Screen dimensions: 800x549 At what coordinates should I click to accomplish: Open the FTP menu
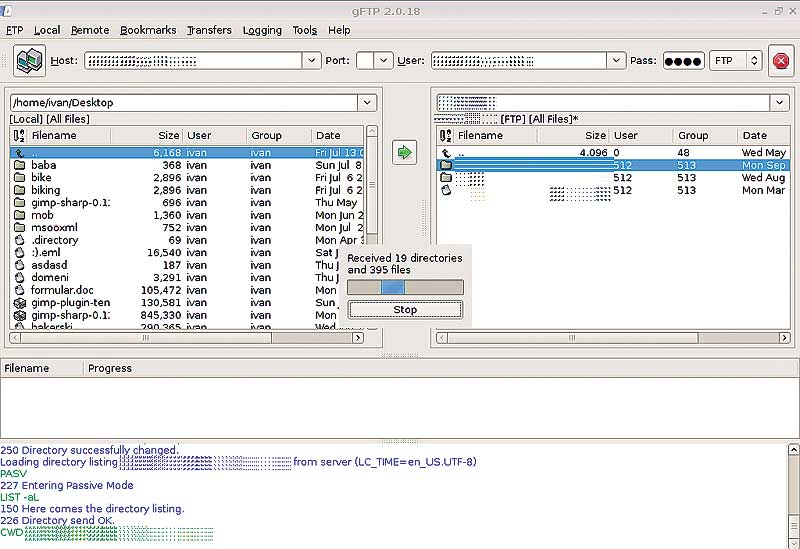15,30
